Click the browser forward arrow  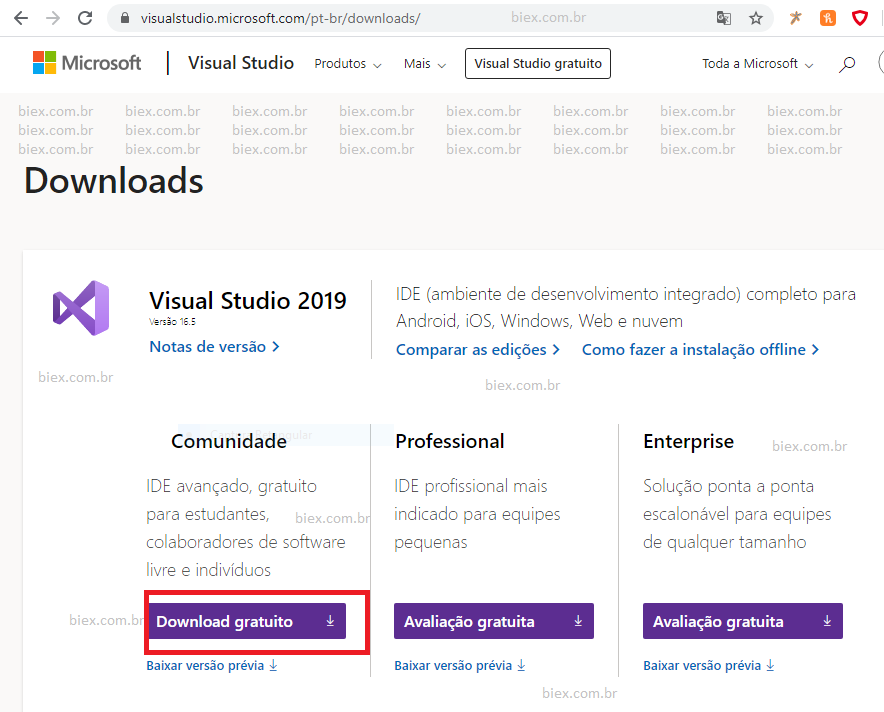[x=53, y=18]
